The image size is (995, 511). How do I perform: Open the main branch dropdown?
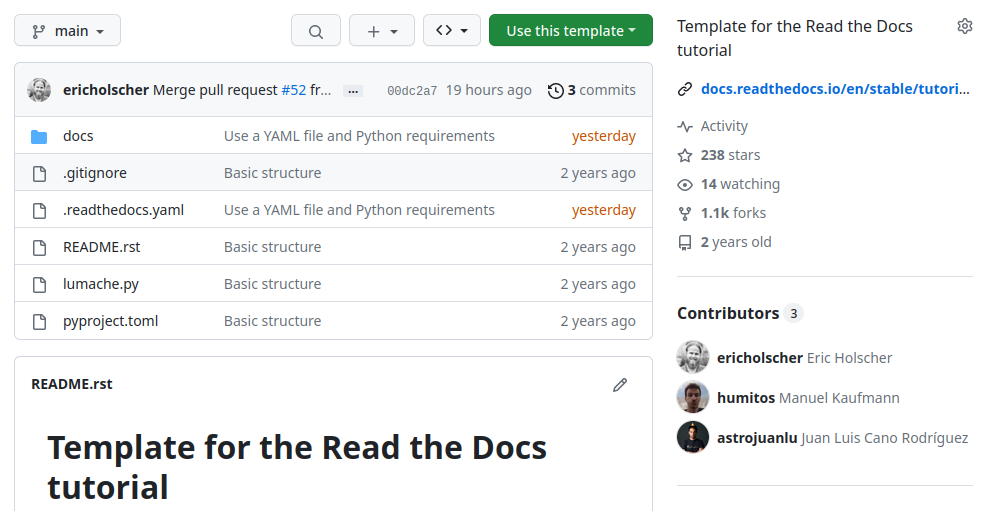click(67, 31)
